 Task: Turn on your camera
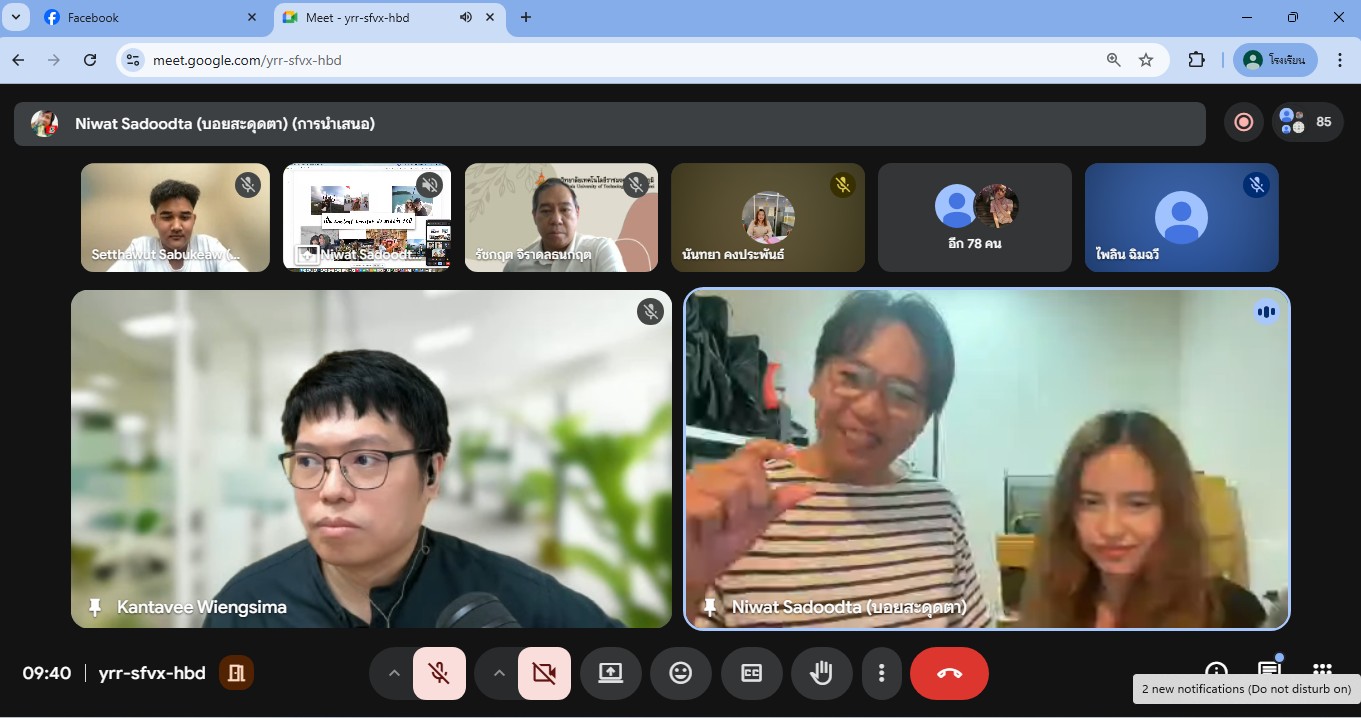coord(544,673)
